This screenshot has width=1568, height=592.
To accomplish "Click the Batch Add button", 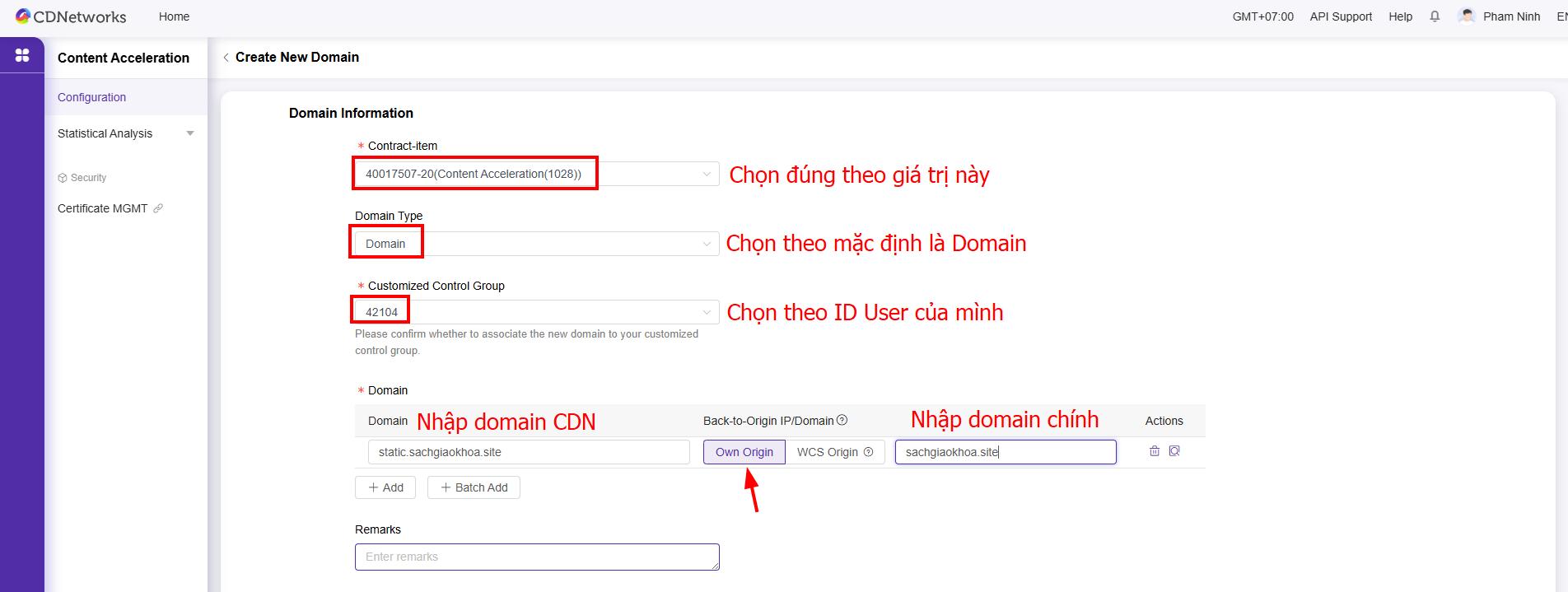I will 474,487.
